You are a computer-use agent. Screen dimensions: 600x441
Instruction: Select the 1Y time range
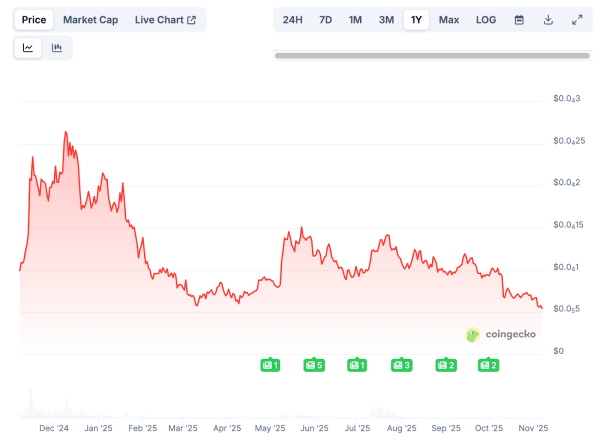(416, 20)
